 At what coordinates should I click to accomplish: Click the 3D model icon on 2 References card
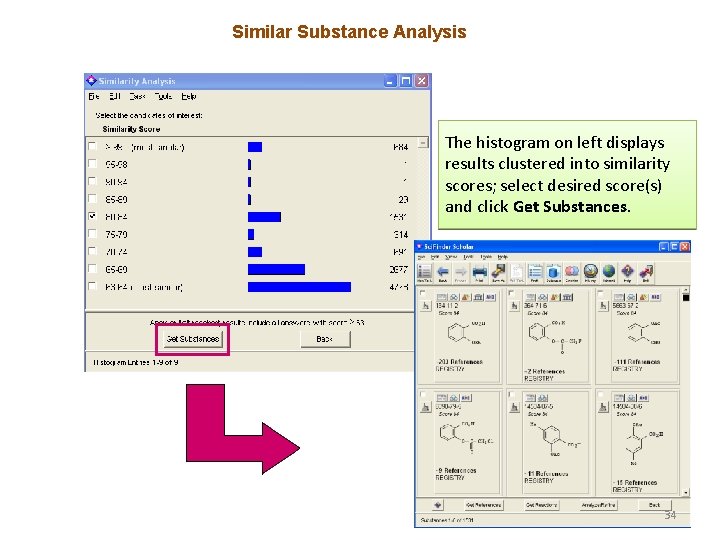click(543, 297)
